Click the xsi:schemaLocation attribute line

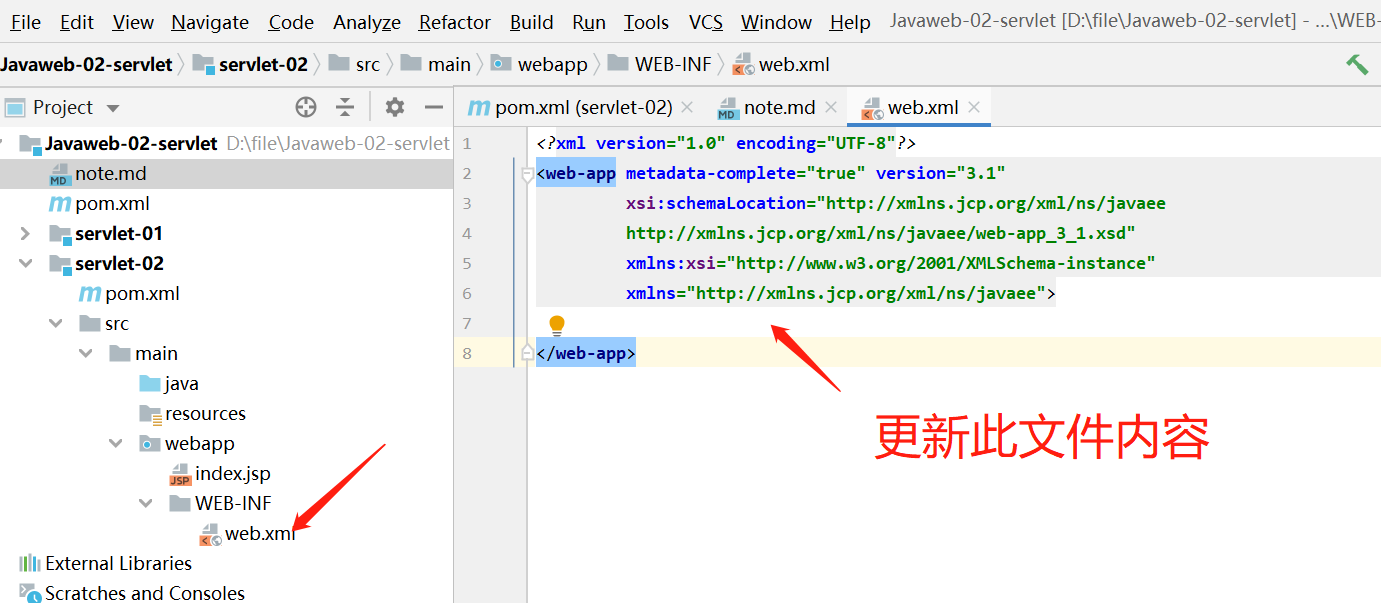[x=896, y=203]
